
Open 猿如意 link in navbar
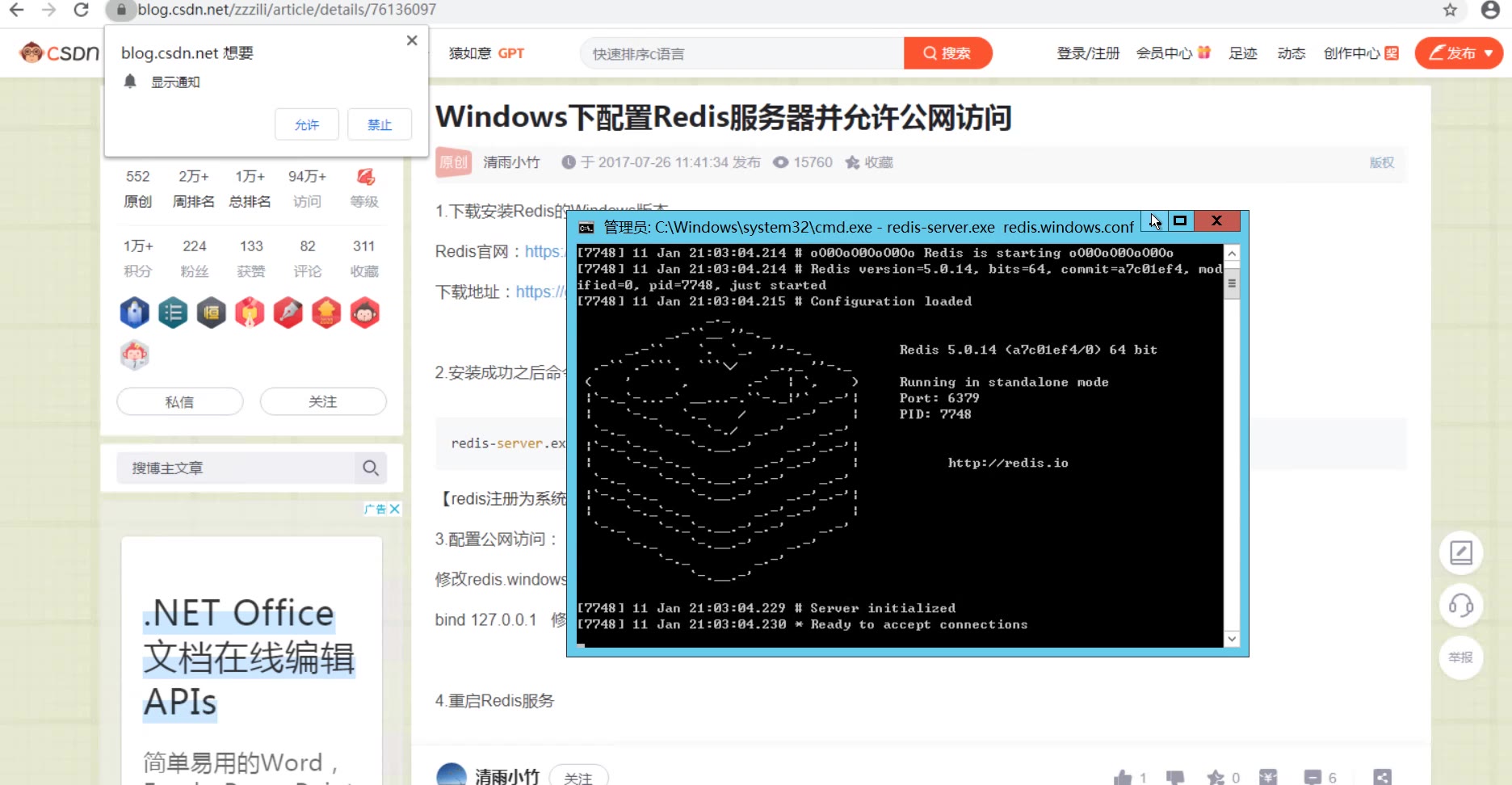click(x=470, y=53)
